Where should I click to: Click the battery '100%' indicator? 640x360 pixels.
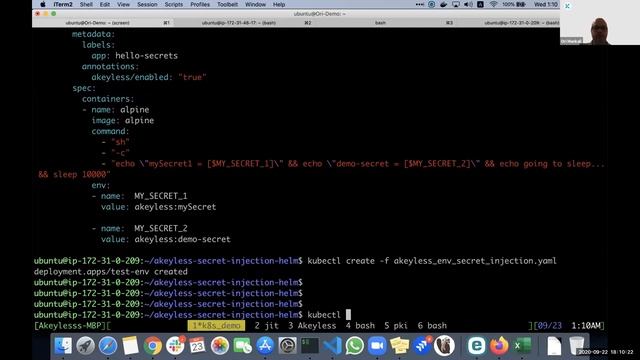point(513,4)
